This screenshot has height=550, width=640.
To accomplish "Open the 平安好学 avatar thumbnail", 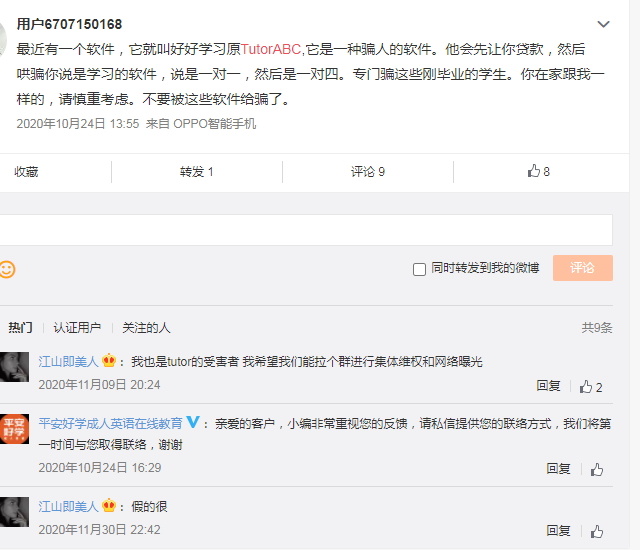I will pos(14,429).
